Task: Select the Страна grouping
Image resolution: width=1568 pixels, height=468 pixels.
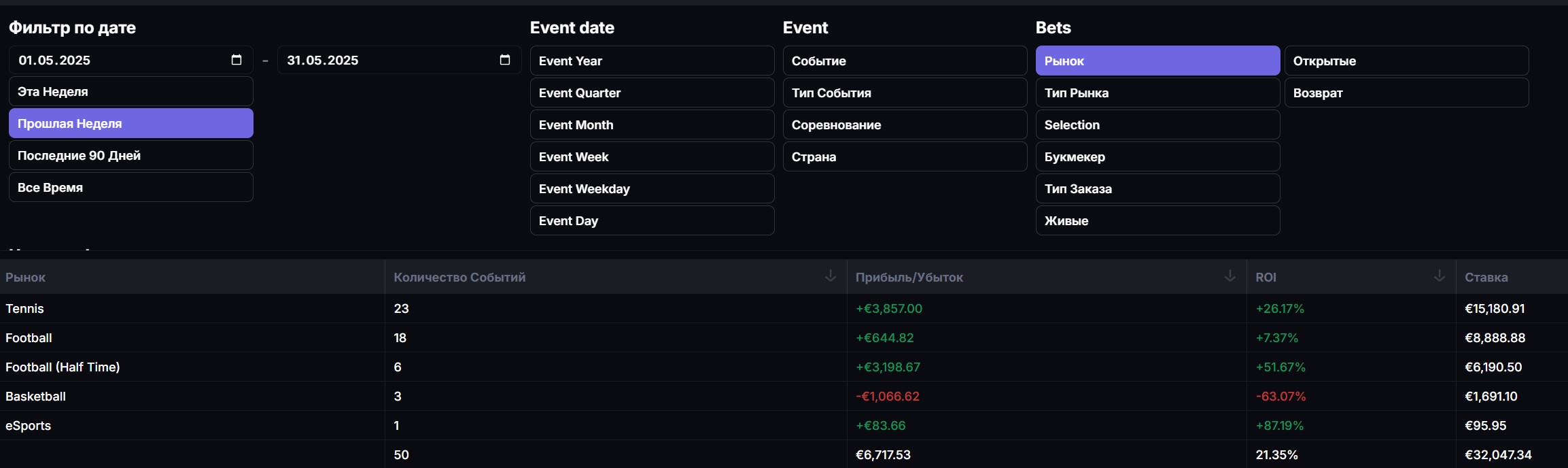Action: [904, 157]
